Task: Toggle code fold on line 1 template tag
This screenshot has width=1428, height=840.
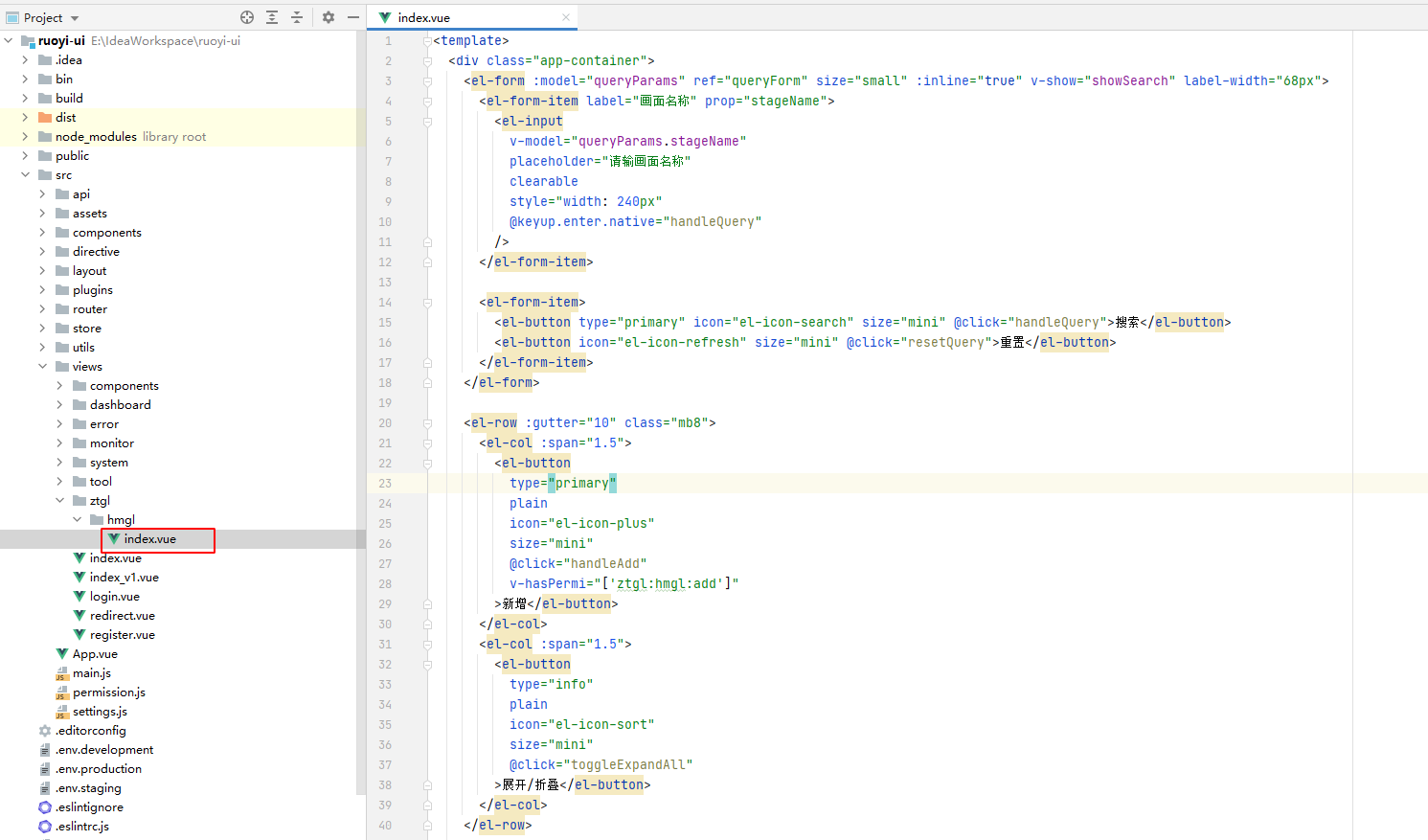Action: 427,41
